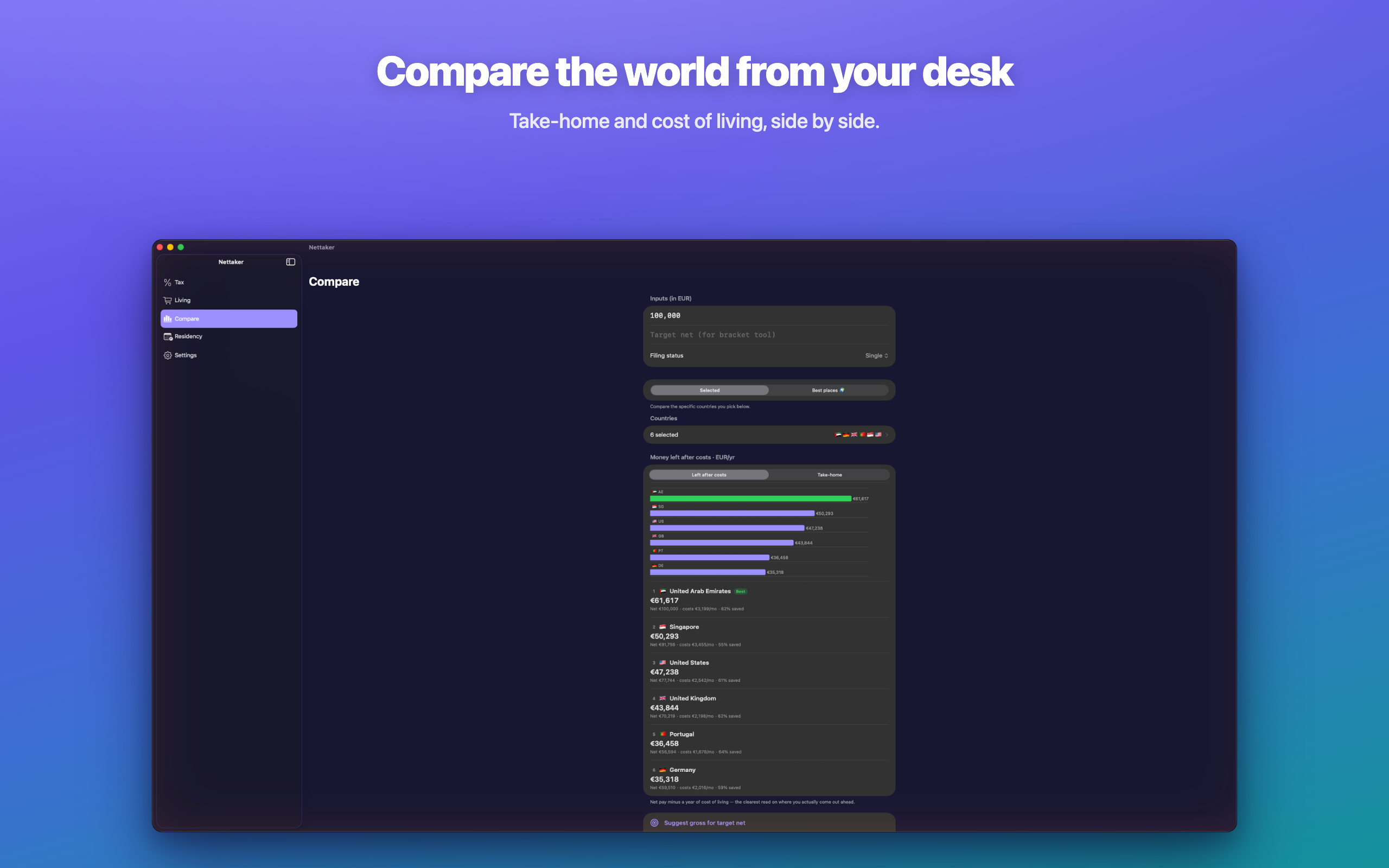Click the gross income field showing 100,000

(769, 316)
